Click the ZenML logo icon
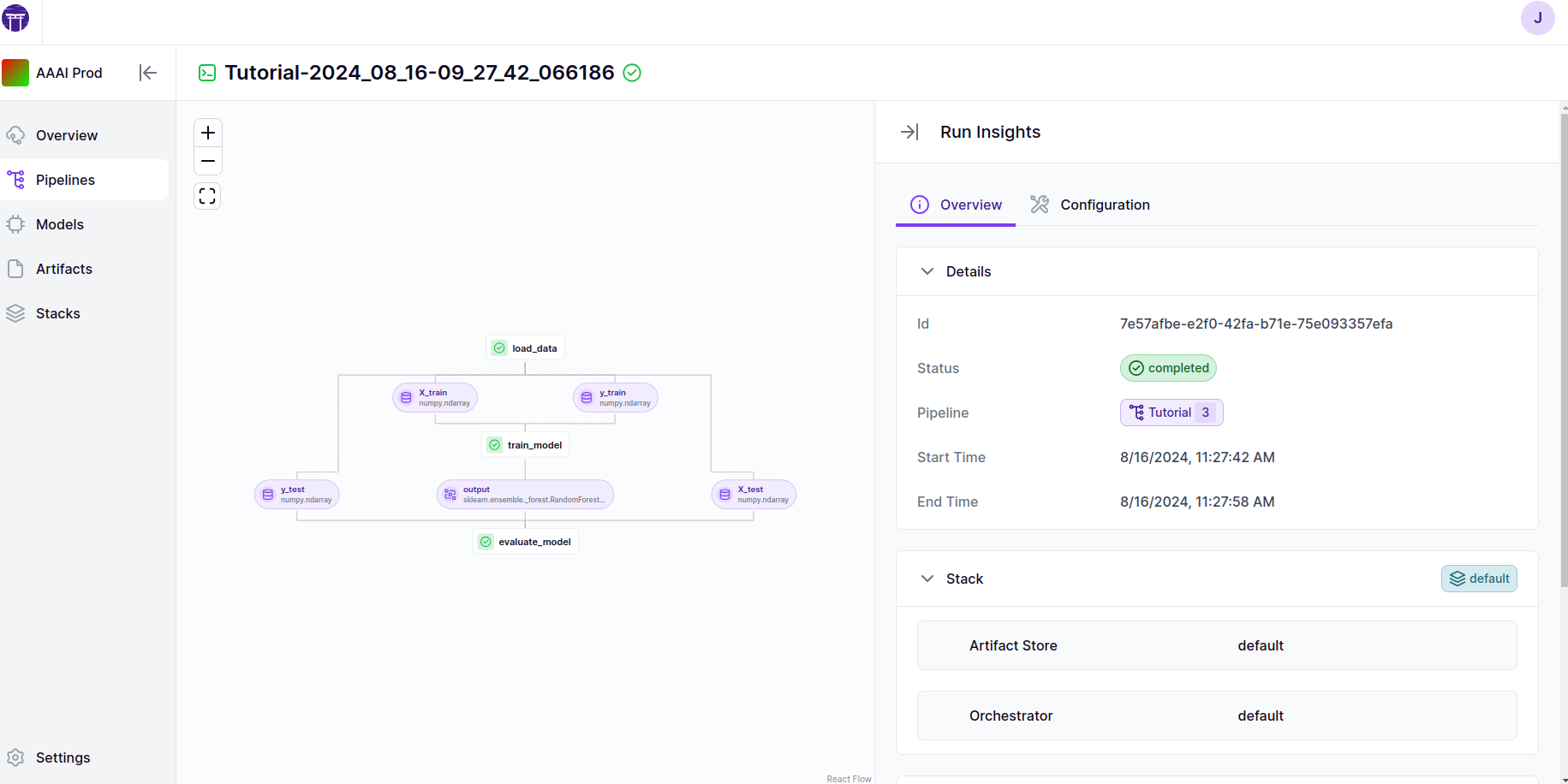Image resolution: width=1568 pixels, height=784 pixels. 15,18
